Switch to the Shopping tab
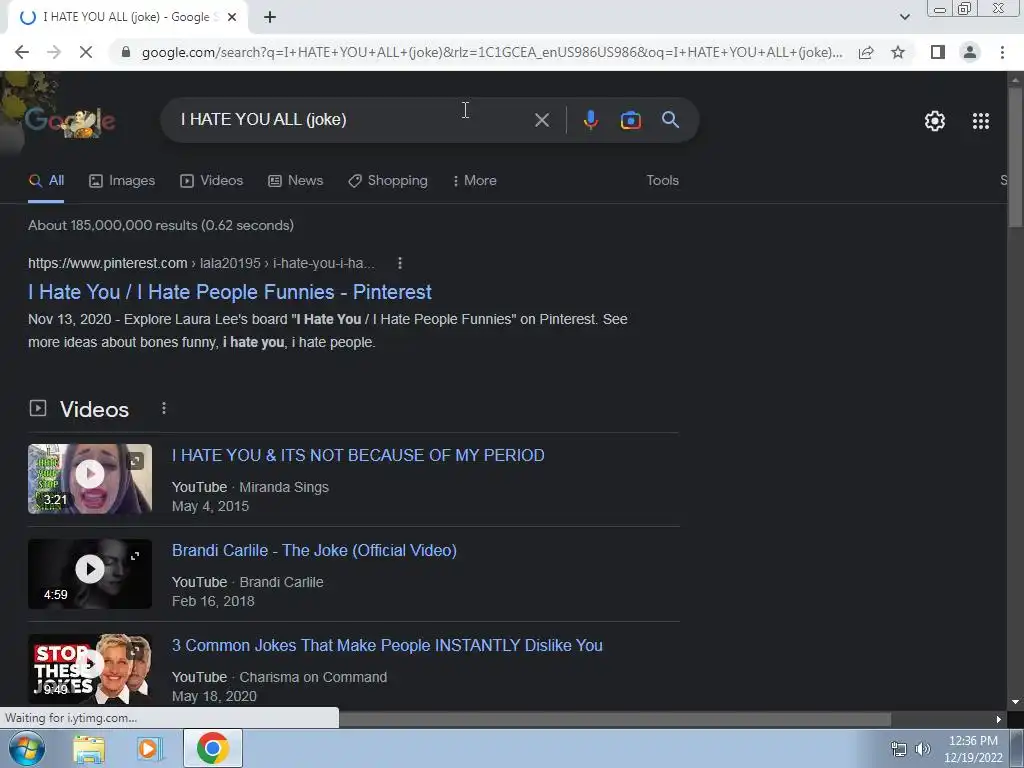The height and width of the screenshot is (768, 1024). pyautogui.click(x=388, y=181)
